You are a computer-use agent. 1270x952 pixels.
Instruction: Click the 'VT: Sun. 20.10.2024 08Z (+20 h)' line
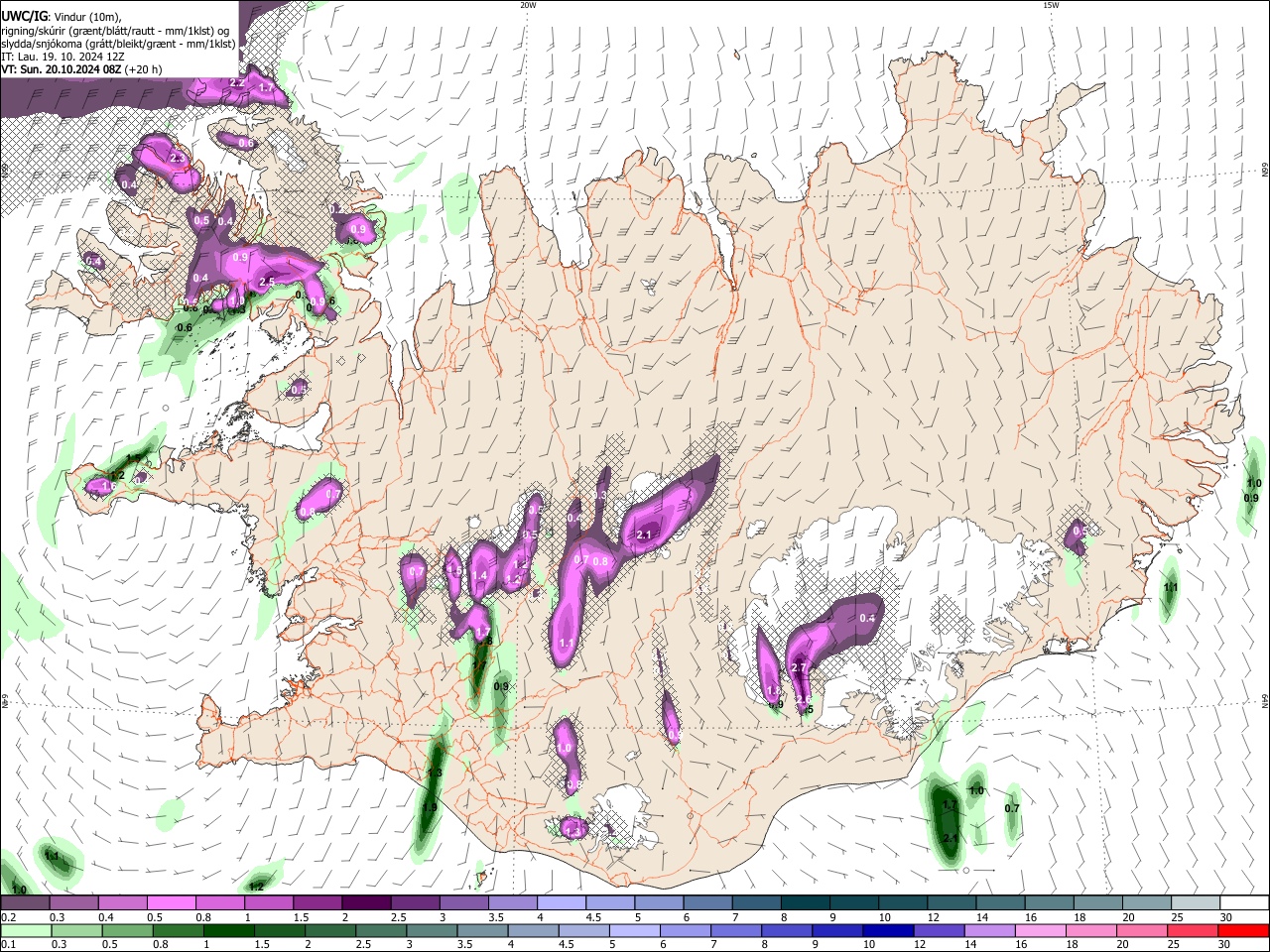81,70
